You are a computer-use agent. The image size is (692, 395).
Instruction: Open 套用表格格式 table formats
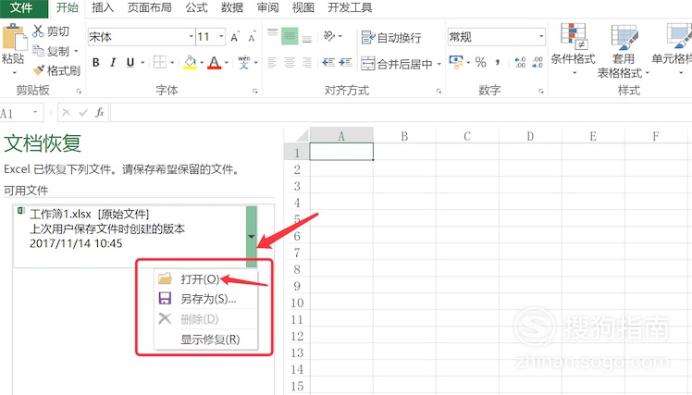[623, 51]
